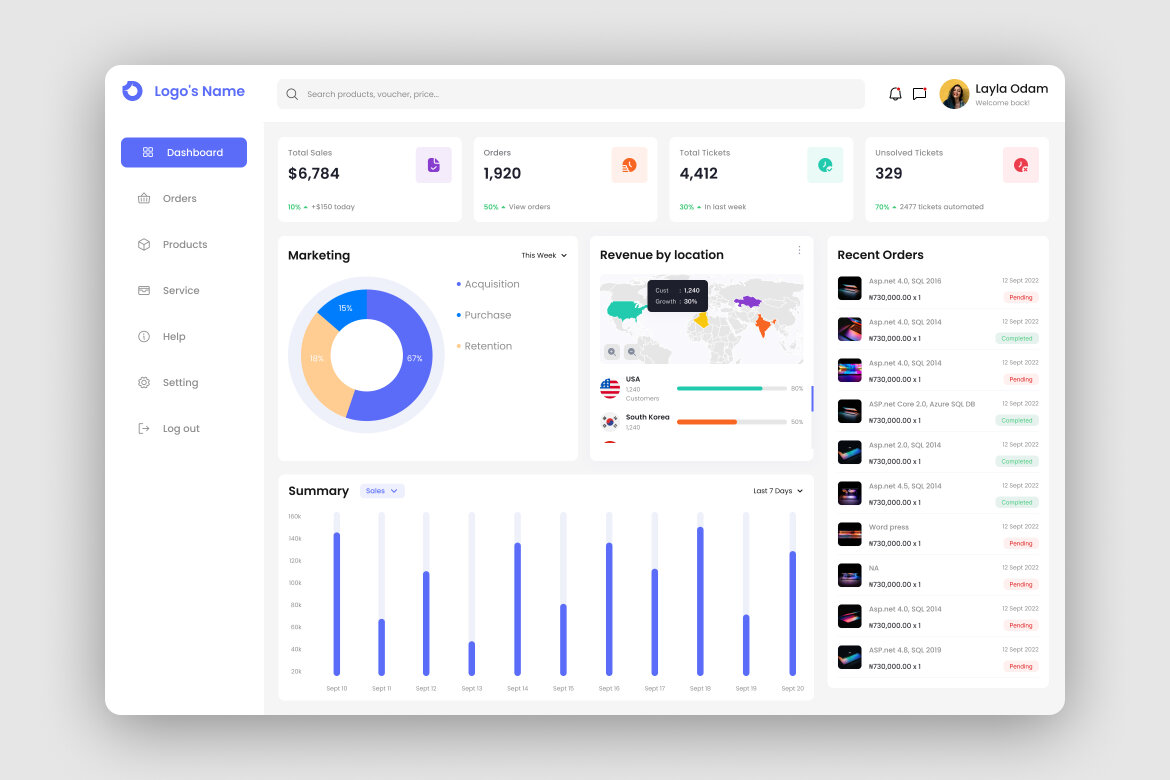Zoom into the map with the zoom-in icon
The height and width of the screenshot is (780, 1170).
coord(611,352)
